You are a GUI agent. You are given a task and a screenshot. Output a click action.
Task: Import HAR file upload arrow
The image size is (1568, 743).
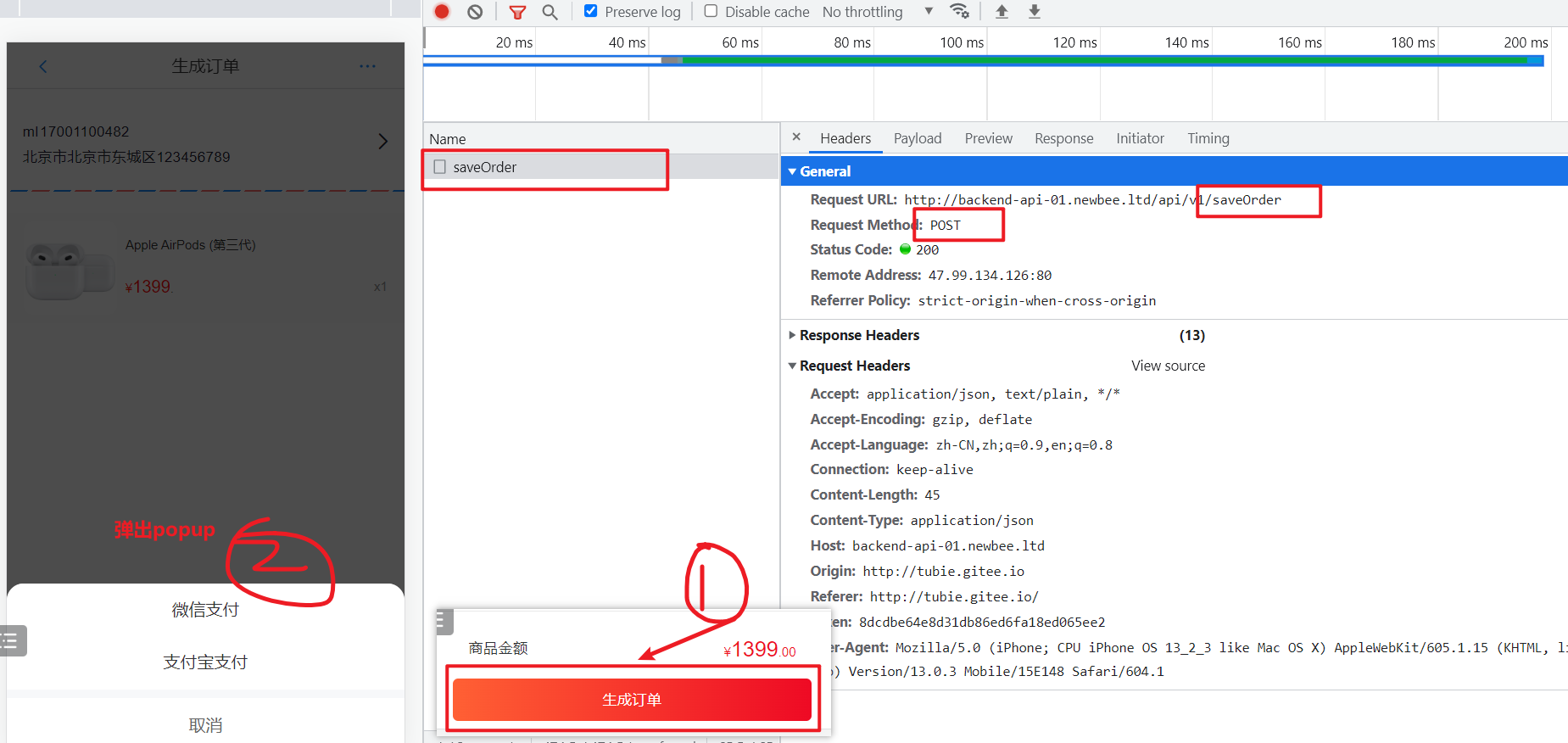(x=1002, y=11)
